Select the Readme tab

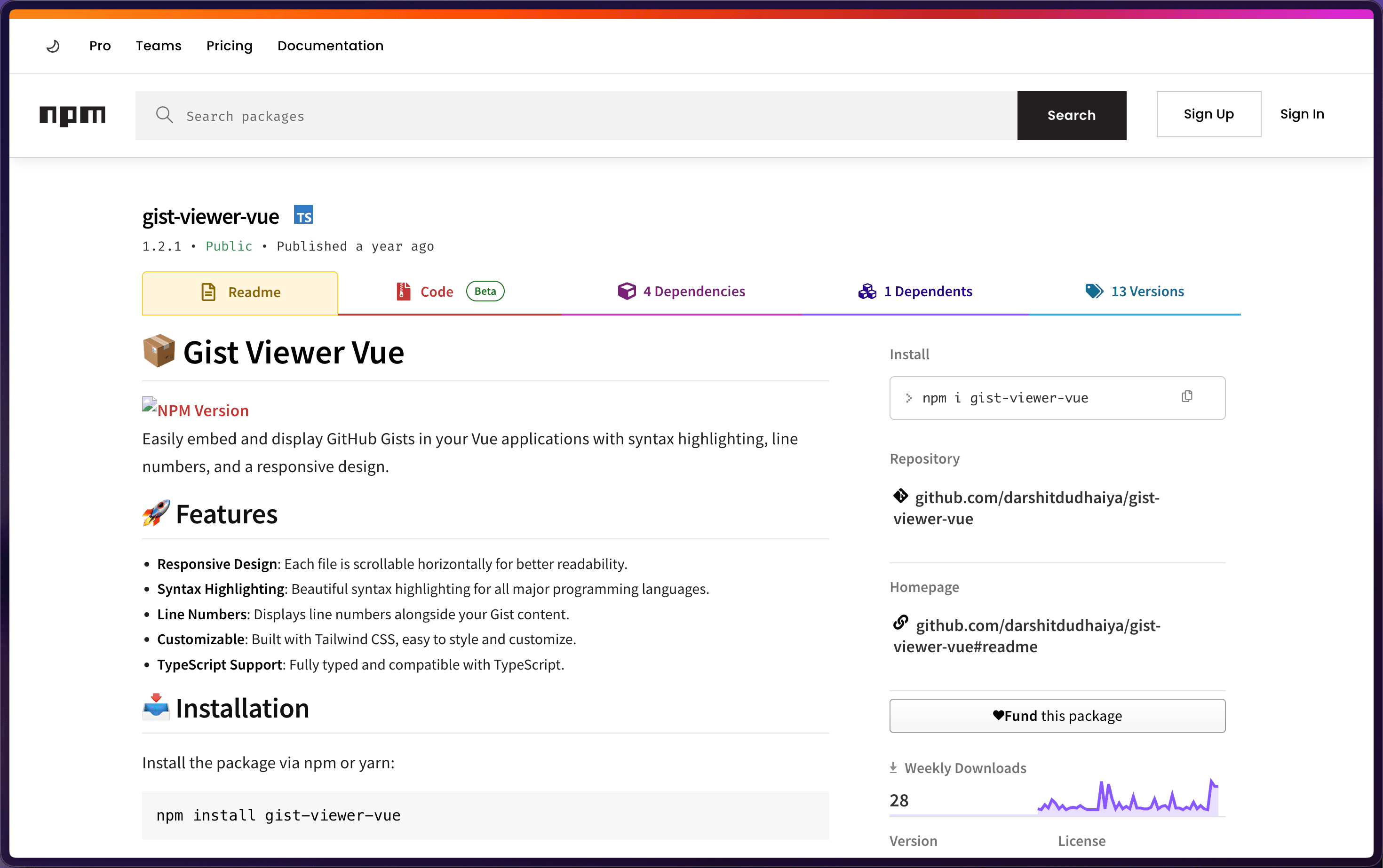point(240,293)
